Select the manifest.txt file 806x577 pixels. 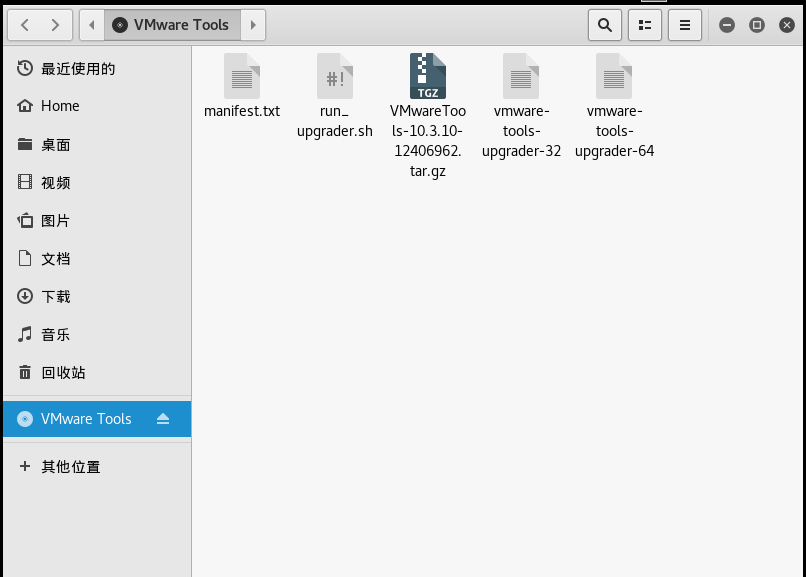pos(241,76)
